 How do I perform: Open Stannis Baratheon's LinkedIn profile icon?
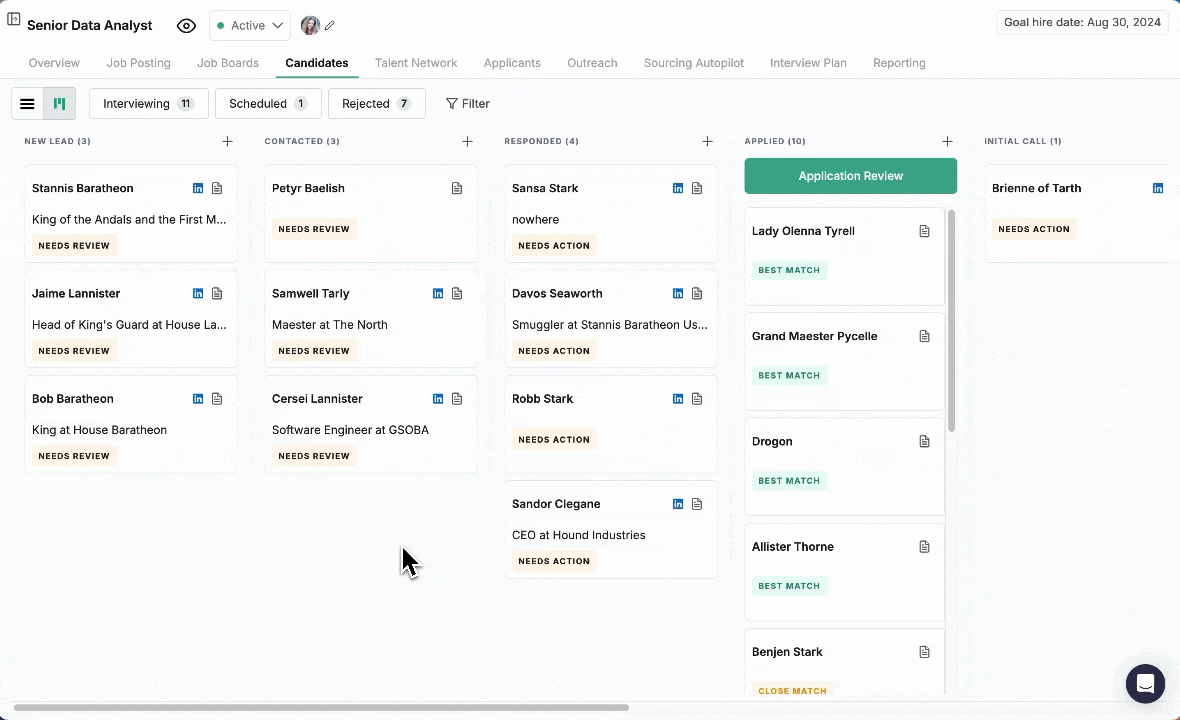pos(198,188)
